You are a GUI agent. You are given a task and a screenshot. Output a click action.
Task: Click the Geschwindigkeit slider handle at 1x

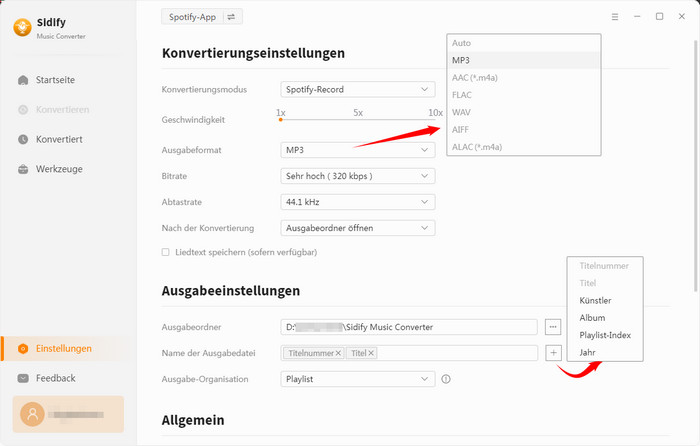[x=280, y=120]
